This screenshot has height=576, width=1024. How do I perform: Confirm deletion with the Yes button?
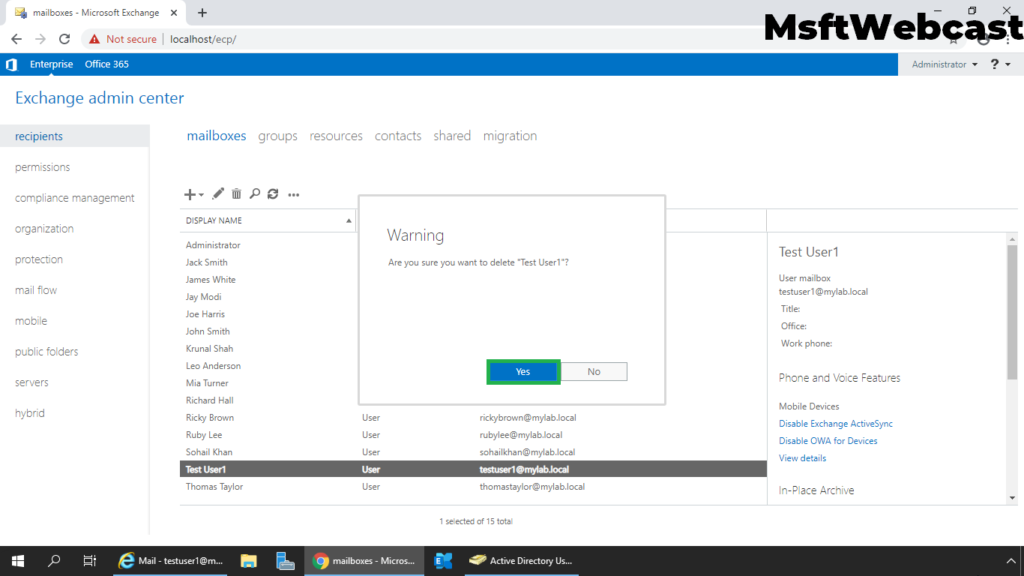point(523,372)
